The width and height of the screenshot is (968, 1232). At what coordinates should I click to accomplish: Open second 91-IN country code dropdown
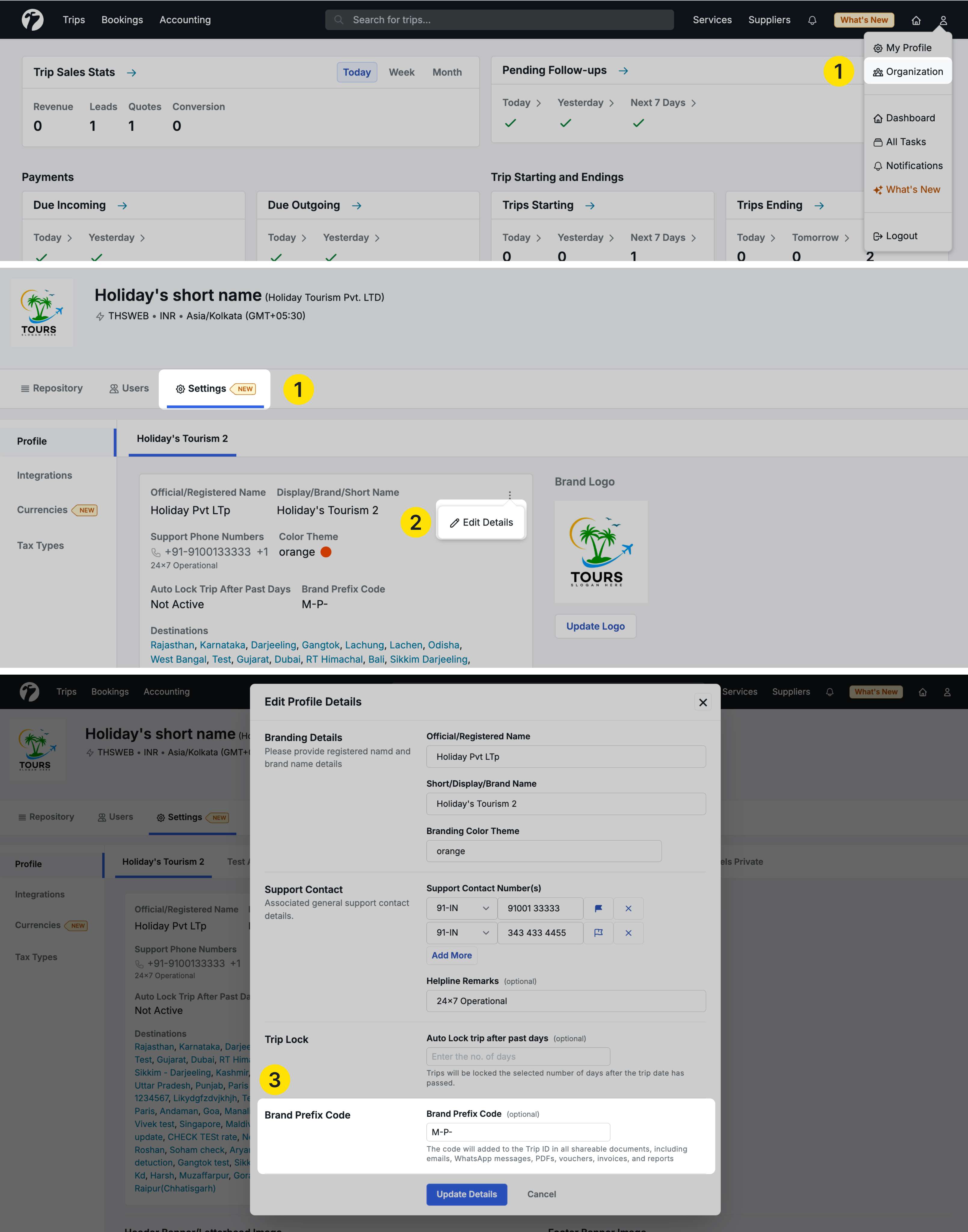point(461,933)
